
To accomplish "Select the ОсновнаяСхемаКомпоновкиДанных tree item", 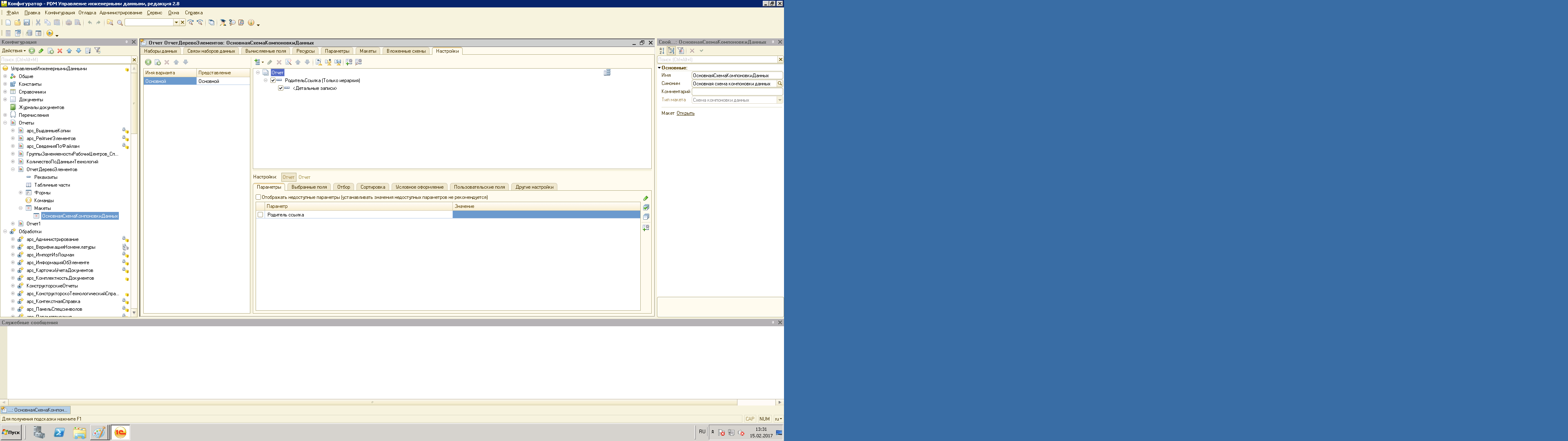I will click(80, 216).
